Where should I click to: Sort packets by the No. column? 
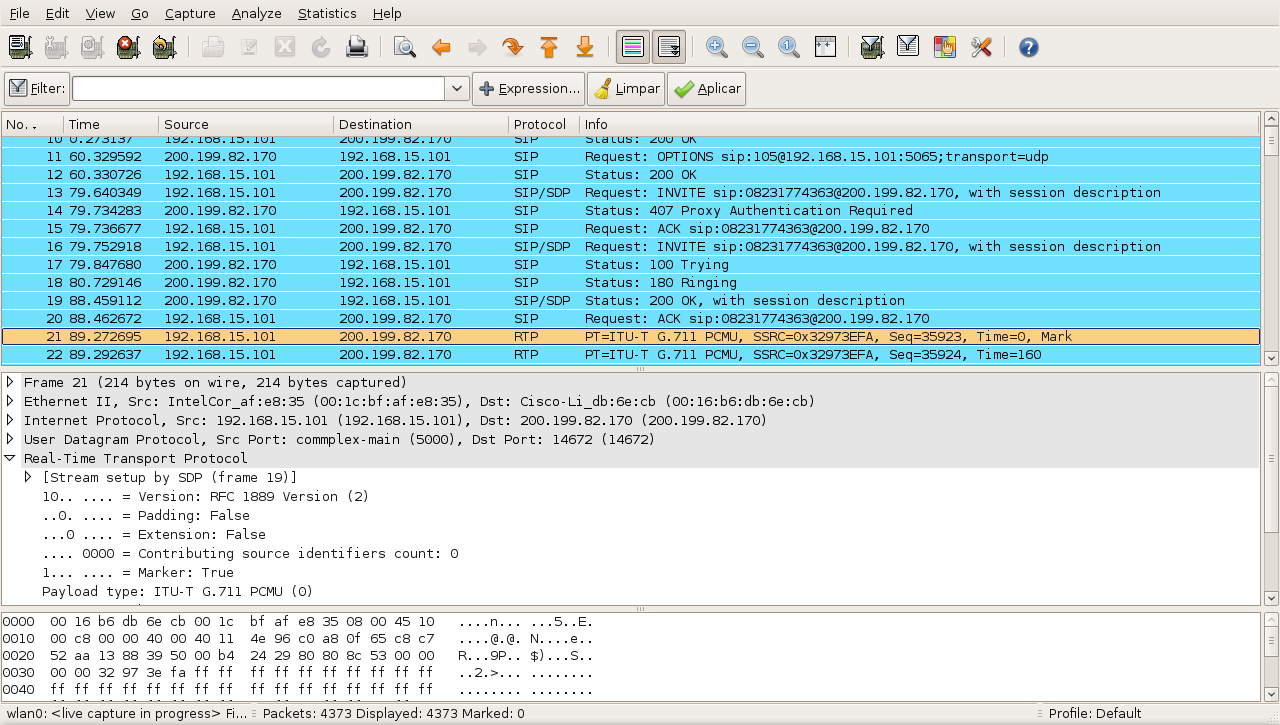coord(32,124)
